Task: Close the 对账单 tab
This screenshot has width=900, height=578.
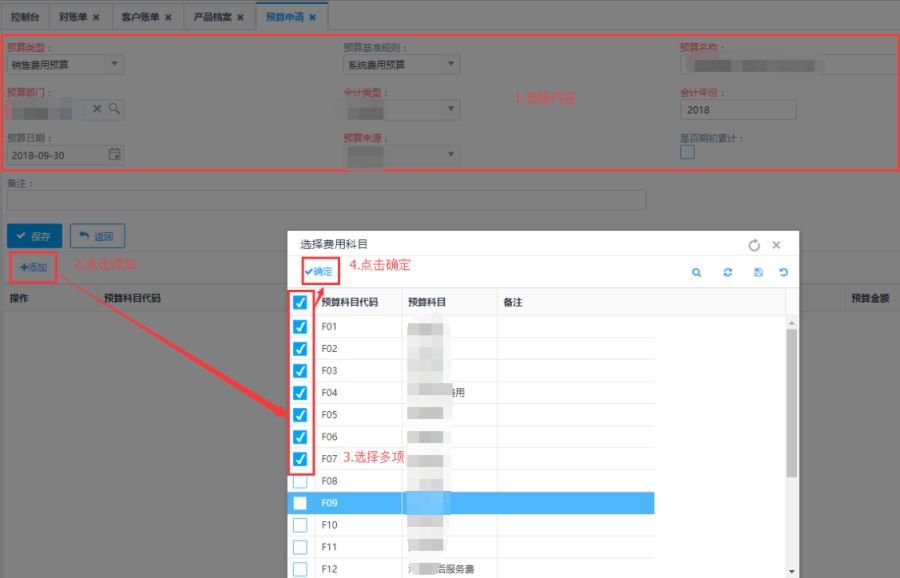Action: pyautogui.click(x=96, y=18)
